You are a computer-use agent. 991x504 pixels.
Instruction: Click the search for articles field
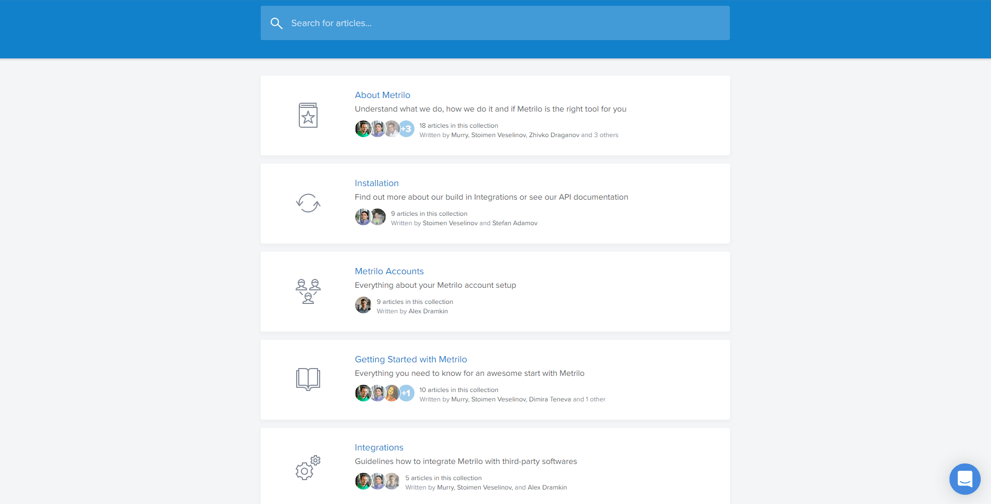click(500, 23)
